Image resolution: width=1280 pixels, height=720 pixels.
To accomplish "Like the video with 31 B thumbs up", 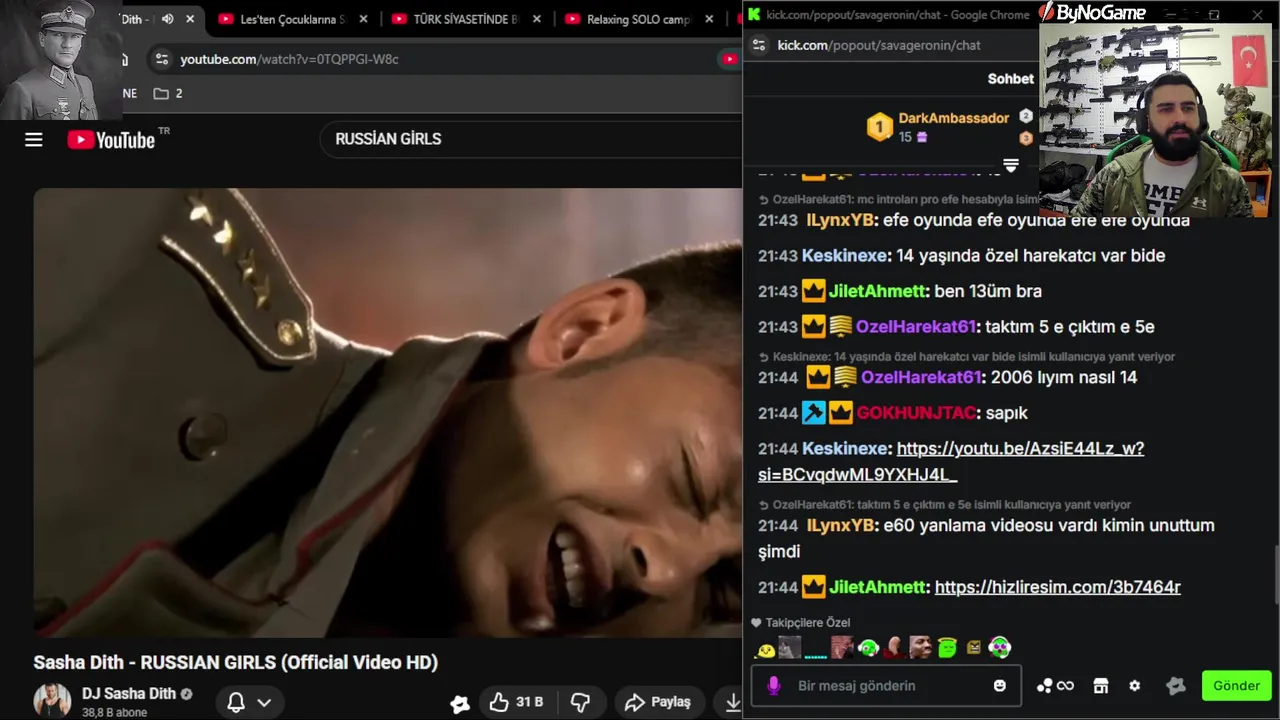I will pos(516,702).
